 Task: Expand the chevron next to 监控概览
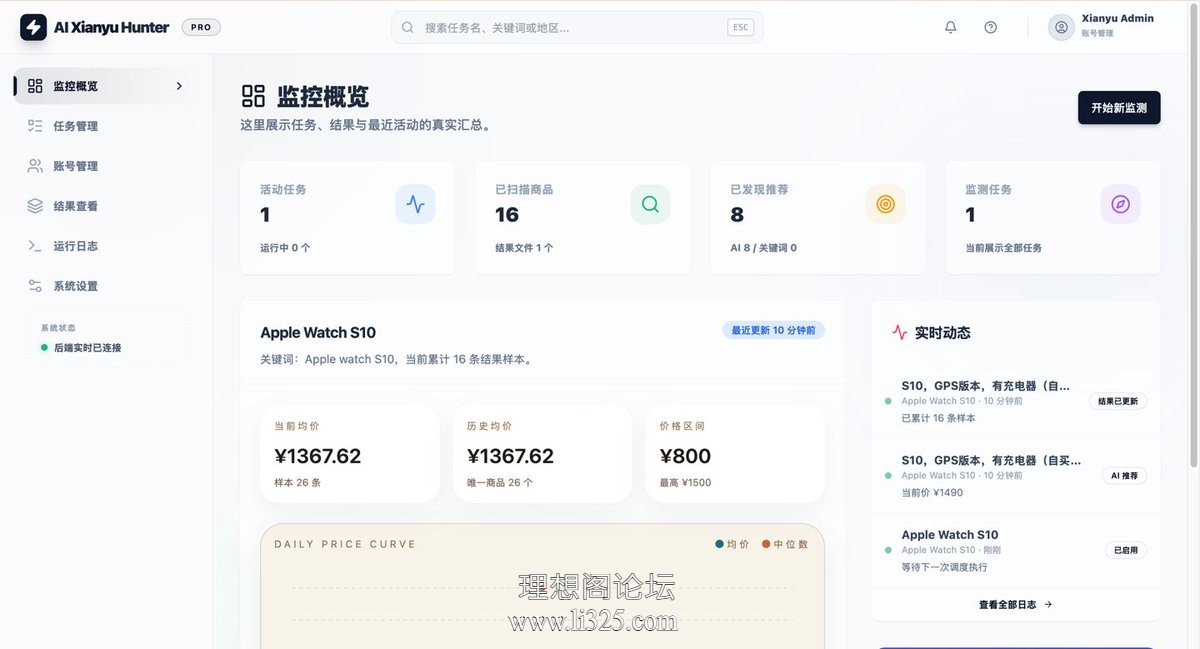(179, 86)
